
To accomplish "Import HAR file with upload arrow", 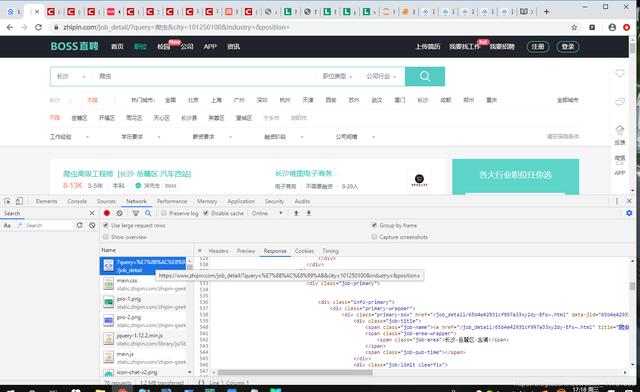I will (296, 213).
